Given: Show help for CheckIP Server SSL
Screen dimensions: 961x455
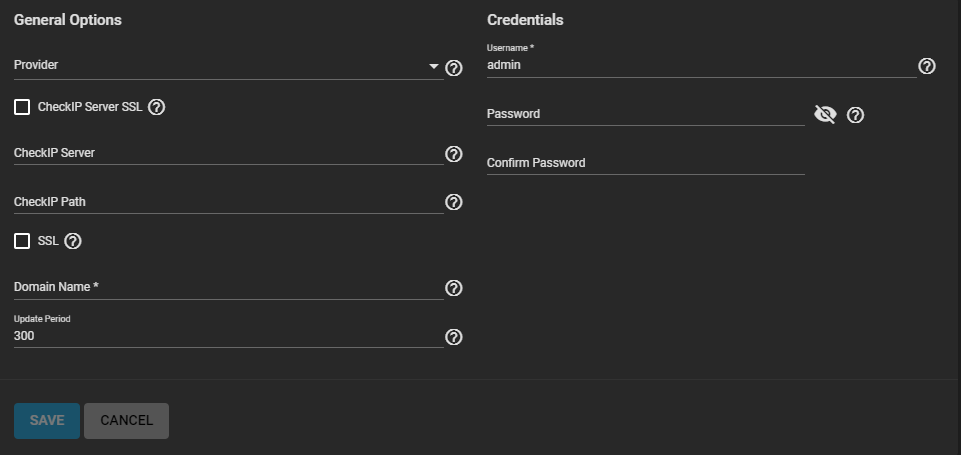Looking at the screenshot, I should pyautogui.click(x=156, y=107).
